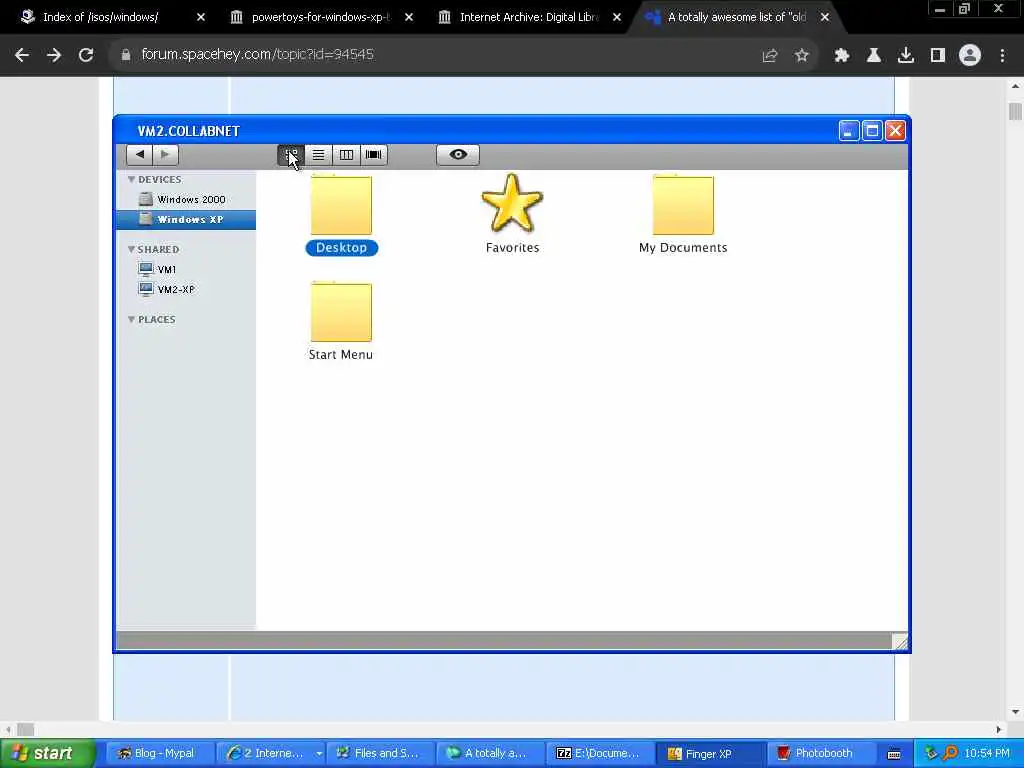The image size is (1024, 768).
Task: Open Chrome labs flask icon
Action: 874,56
